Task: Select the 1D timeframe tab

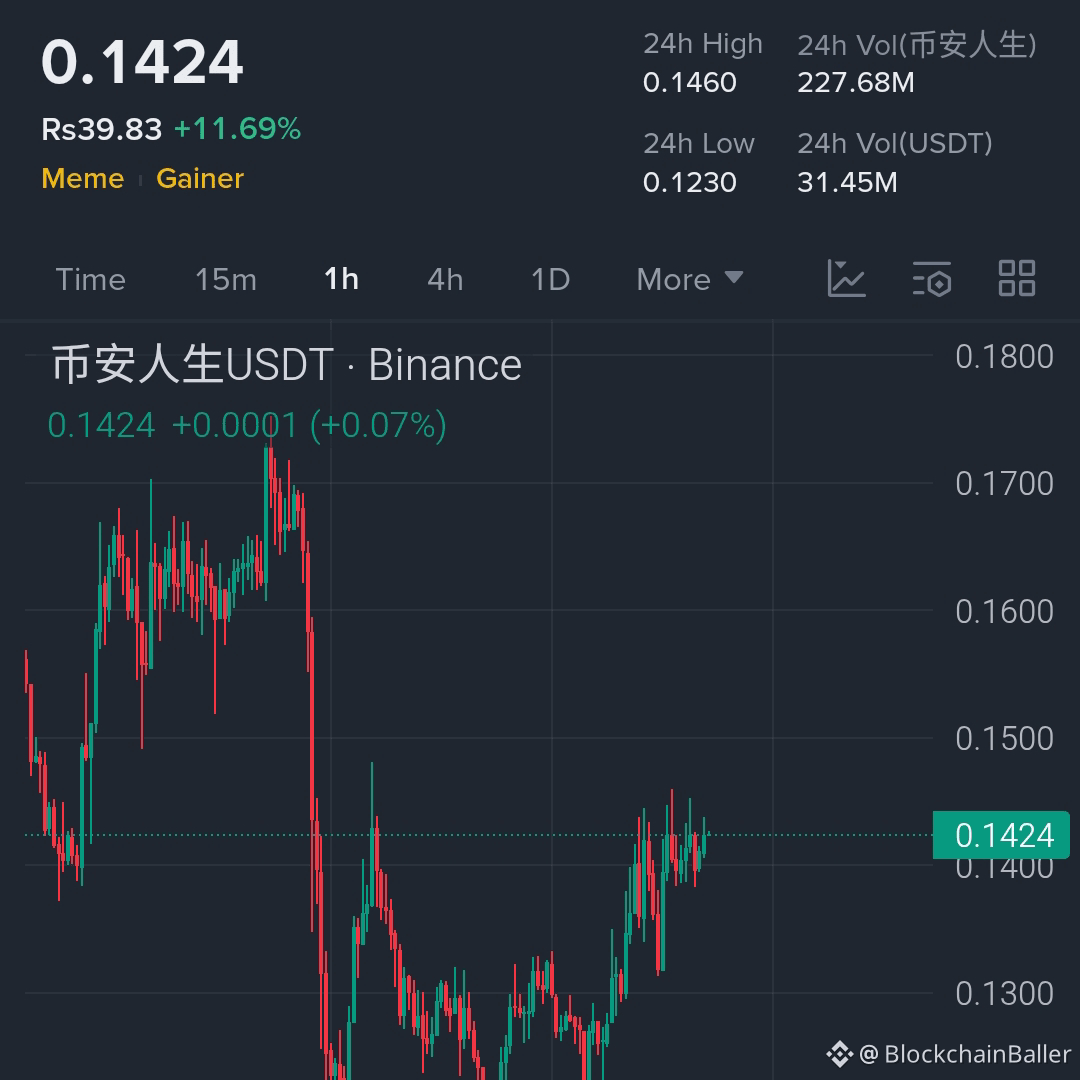Action: (548, 280)
